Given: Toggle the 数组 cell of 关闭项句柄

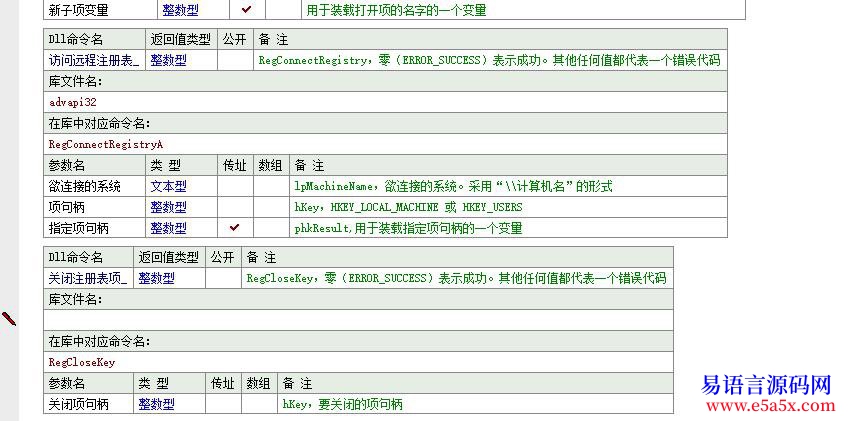Looking at the screenshot, I should [x=259, y=404].
